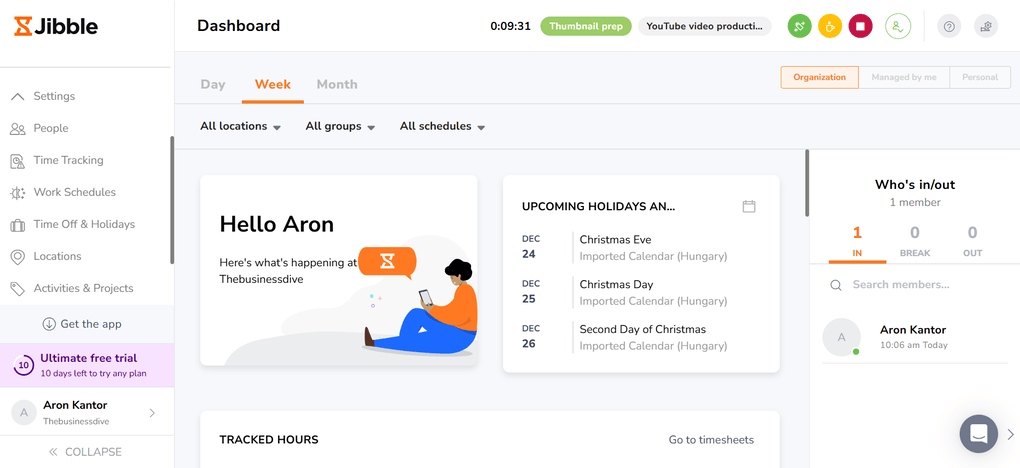Click the Activities & Projects tag icon

[18, 288]
